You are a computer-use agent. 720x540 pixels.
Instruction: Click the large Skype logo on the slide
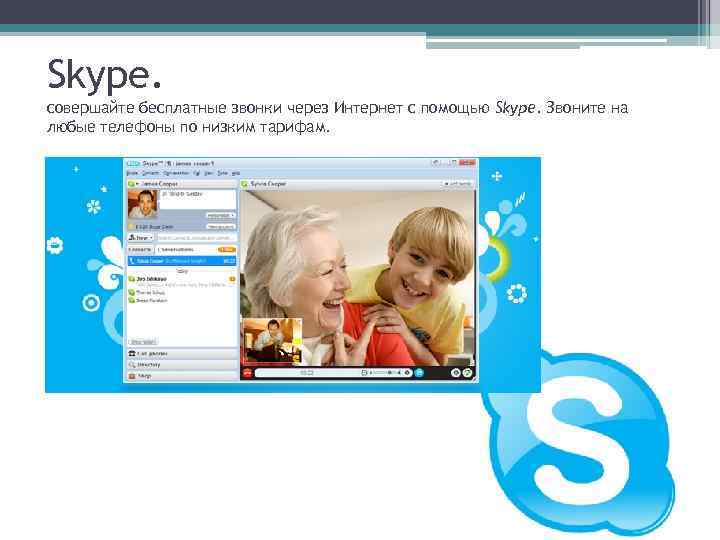click(579, 442)
